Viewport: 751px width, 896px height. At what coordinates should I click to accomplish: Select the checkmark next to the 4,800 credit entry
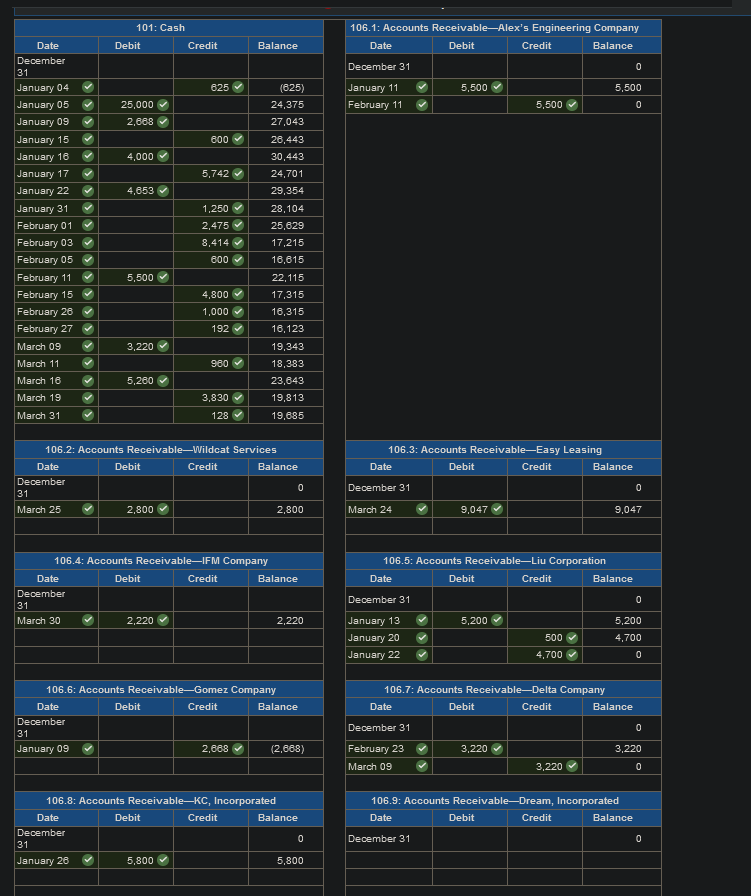point(238,294)
